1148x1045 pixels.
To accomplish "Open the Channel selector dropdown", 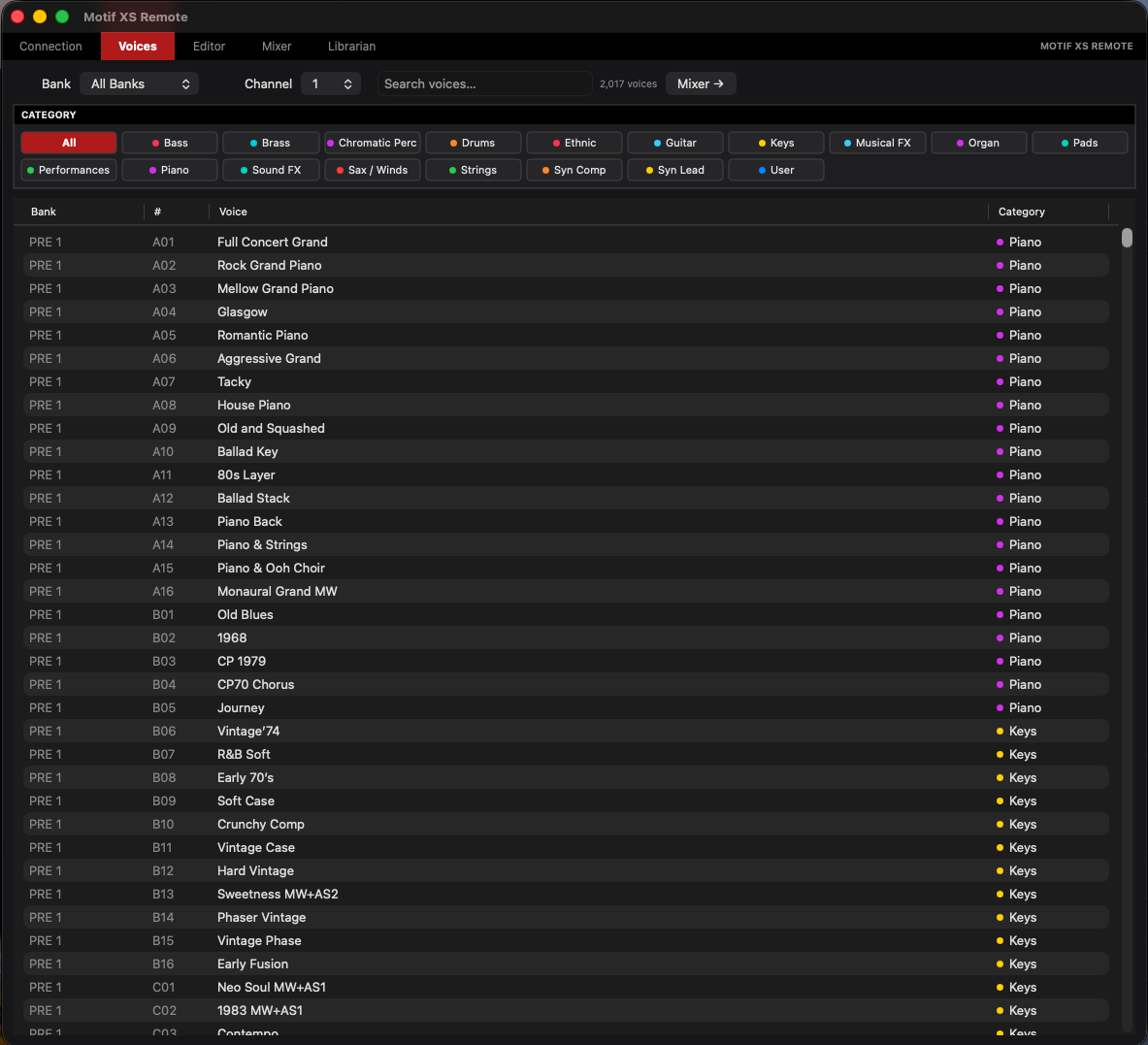I will pos(331,84).
